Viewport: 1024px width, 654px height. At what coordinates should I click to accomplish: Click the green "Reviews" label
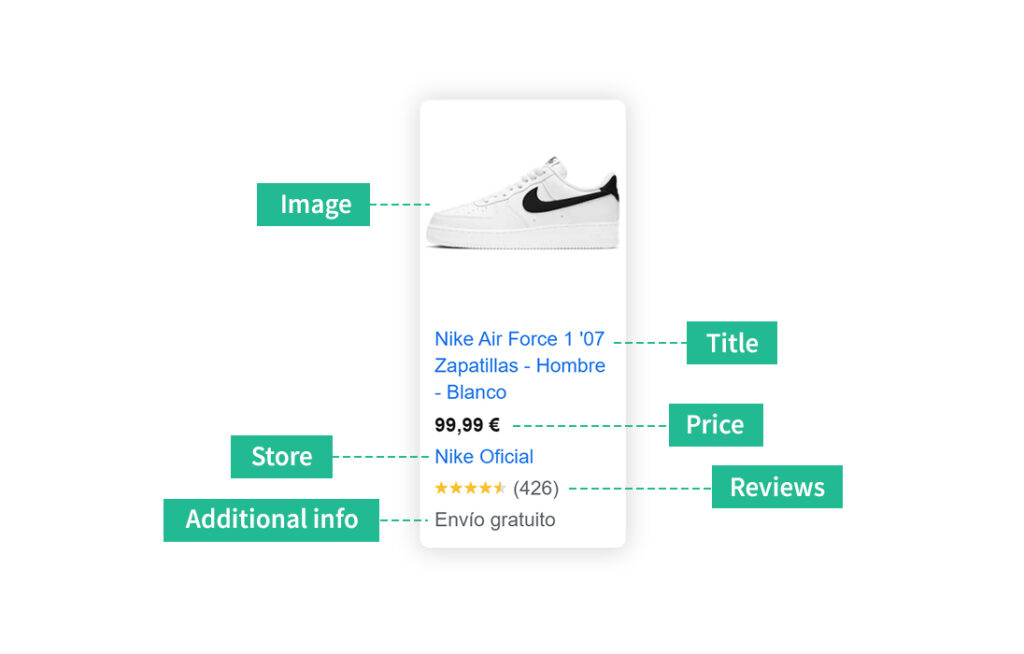[777, 487]
